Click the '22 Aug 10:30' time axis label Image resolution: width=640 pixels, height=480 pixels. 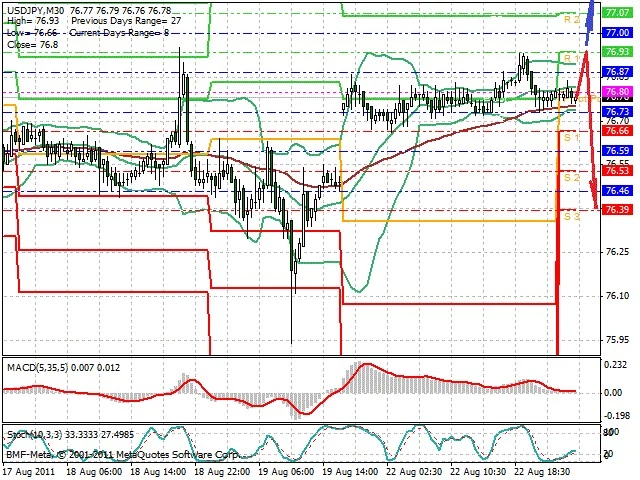479,472
